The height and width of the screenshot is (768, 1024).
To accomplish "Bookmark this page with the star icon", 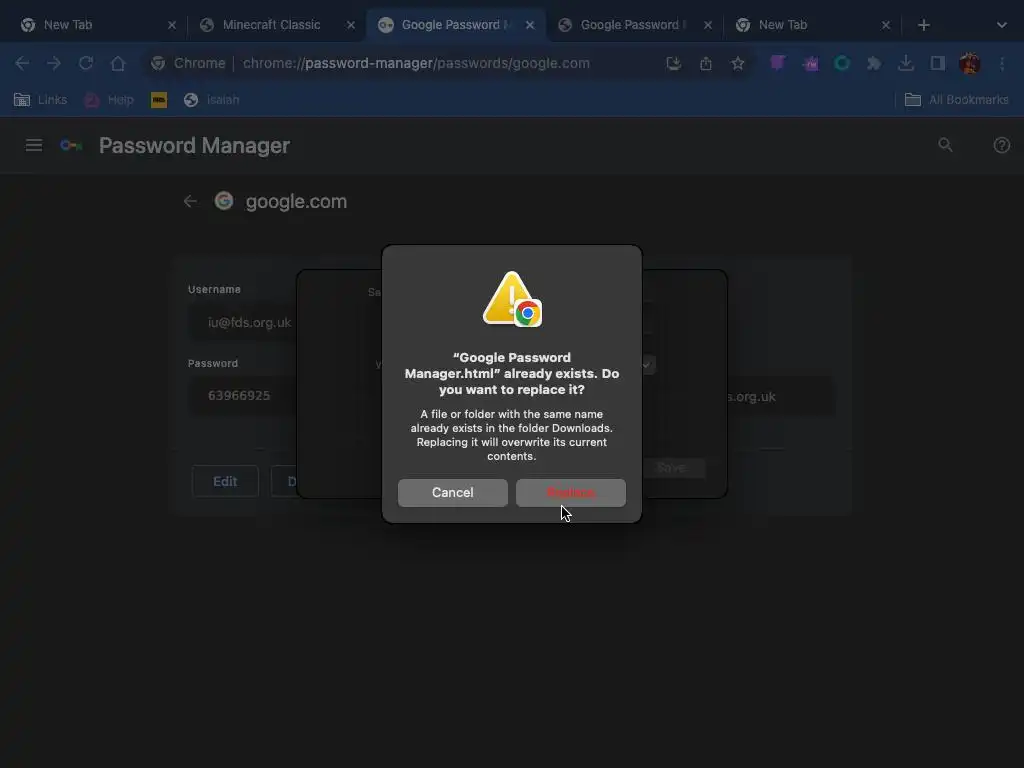I will pyautogui.click(x=737, y=63).
